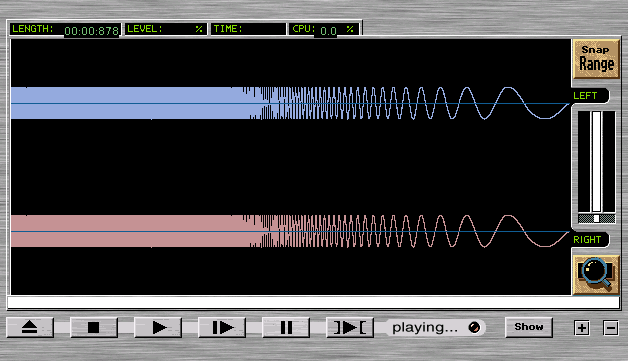
Task: Play the selected range with the bracket-play button
Action: (x=350, y=327)
